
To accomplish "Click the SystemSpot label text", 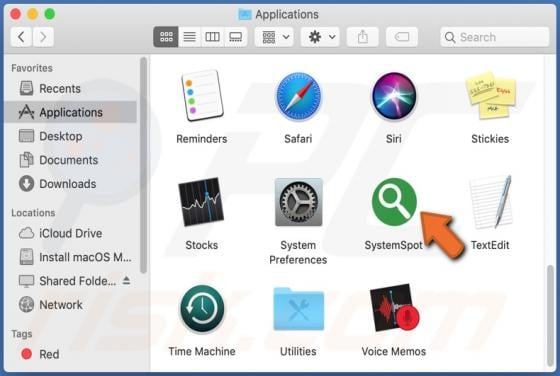I will point(394,245).
